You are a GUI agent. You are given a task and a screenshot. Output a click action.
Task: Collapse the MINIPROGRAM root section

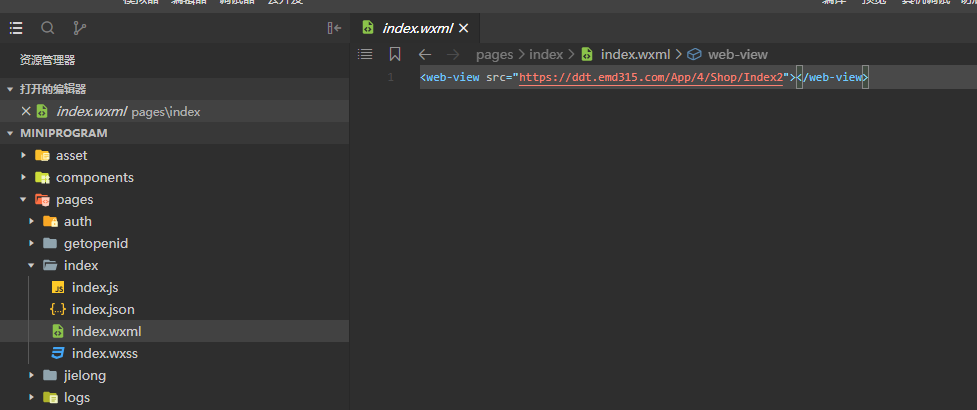10,133
